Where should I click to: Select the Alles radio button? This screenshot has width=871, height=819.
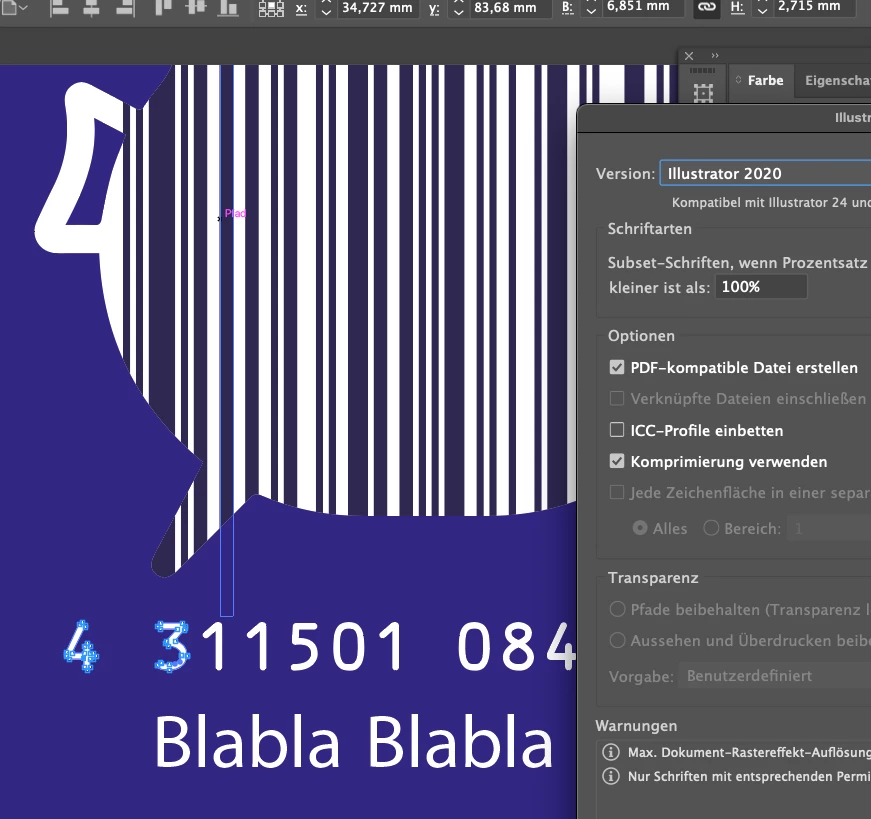pos(640,528)
